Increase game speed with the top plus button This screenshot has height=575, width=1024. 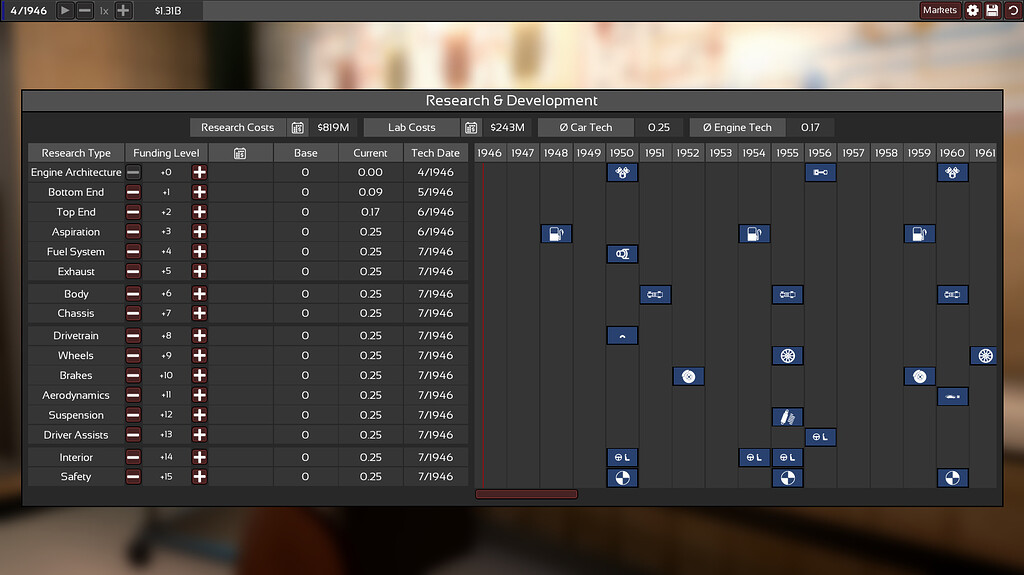coord(123,10)
